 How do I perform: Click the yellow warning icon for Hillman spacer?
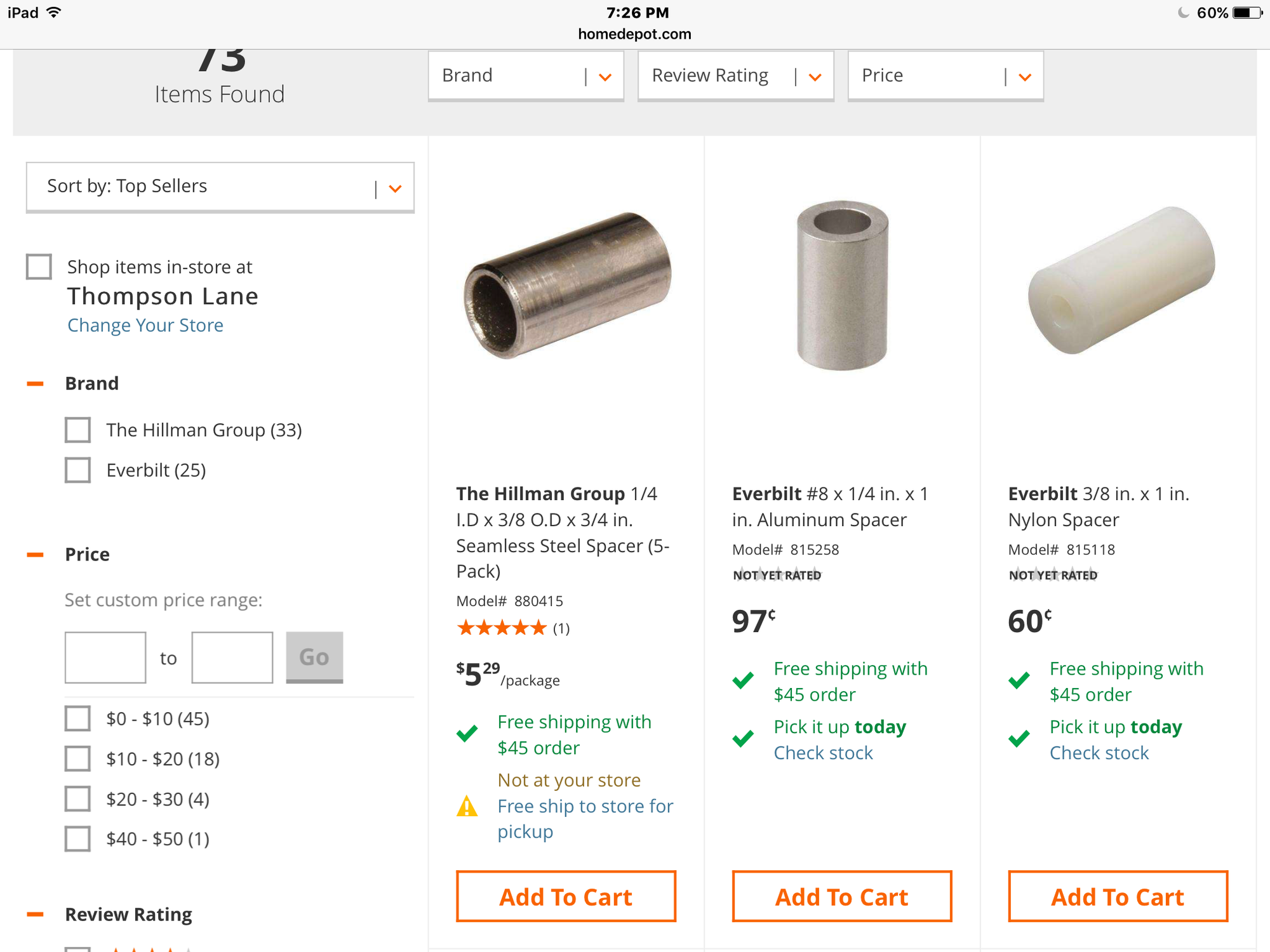(x=467, y=807)
